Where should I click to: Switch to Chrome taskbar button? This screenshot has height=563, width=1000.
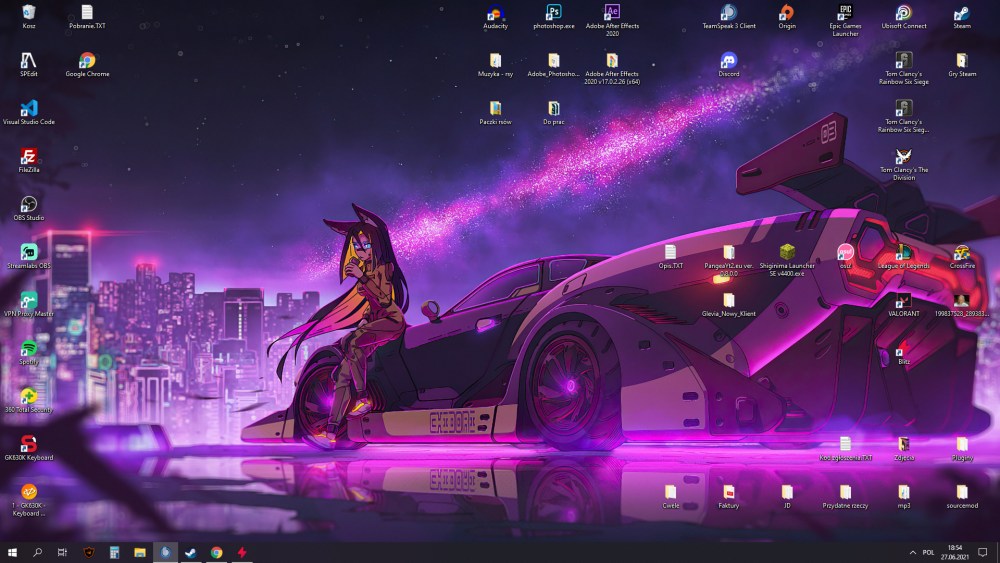tap(216, 552)
